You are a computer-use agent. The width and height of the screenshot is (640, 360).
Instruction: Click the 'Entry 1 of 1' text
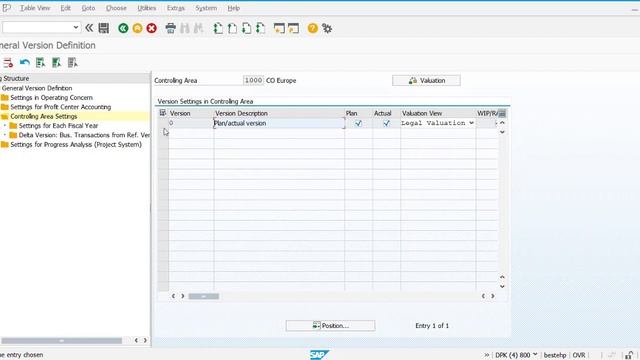point(432,326)
